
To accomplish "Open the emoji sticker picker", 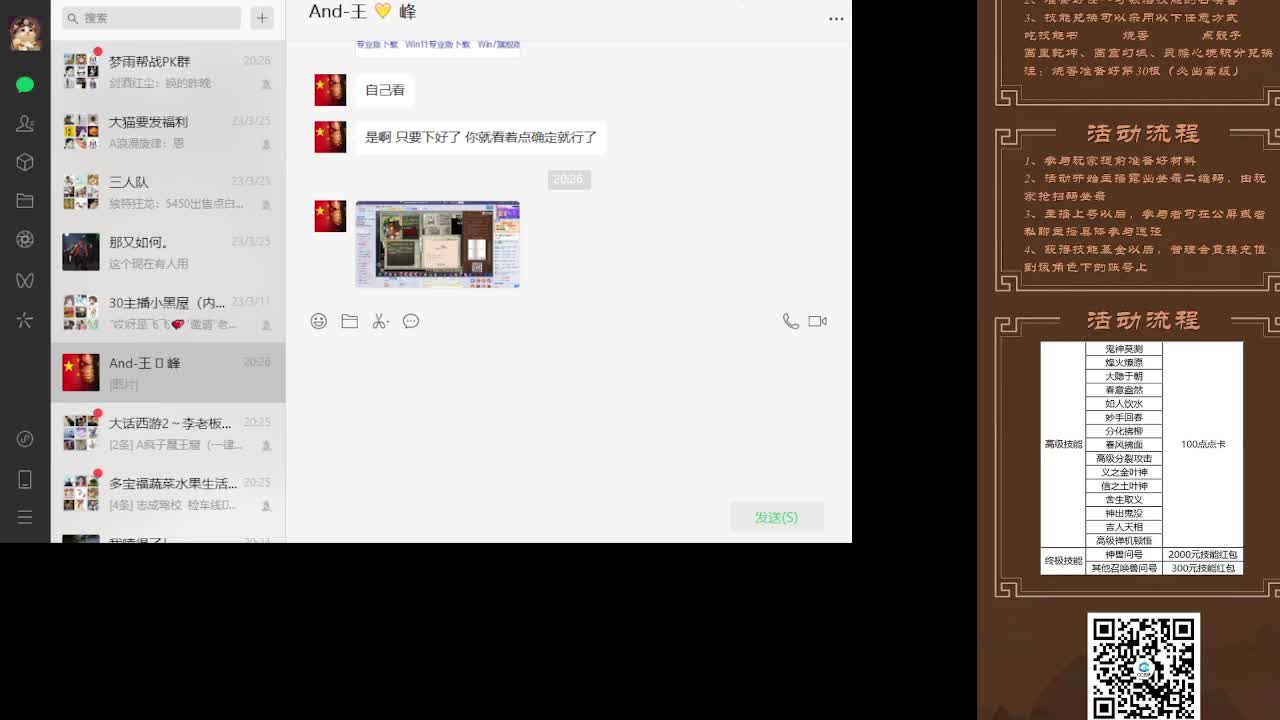I will coord(318,321).
